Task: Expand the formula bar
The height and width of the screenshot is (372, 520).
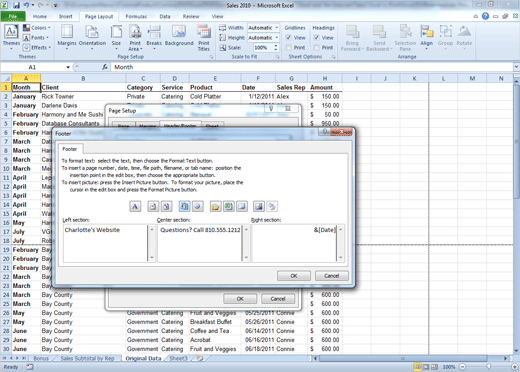Action: pos(516,67)
